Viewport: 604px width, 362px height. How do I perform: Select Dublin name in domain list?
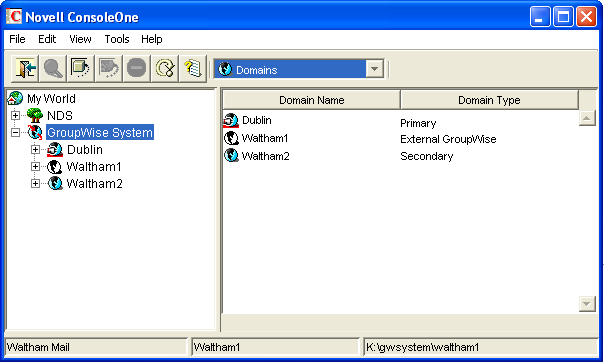click(x=257, y=120)
